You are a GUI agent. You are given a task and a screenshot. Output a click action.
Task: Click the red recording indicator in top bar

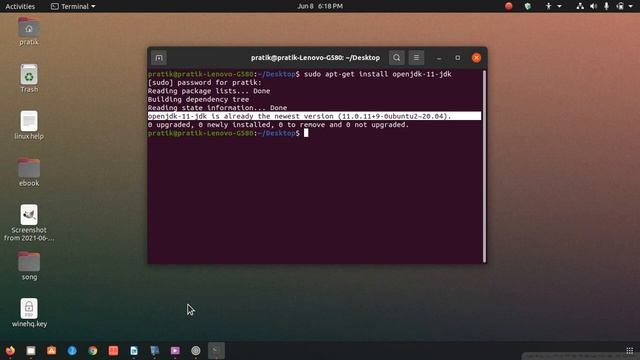(509, 6)
